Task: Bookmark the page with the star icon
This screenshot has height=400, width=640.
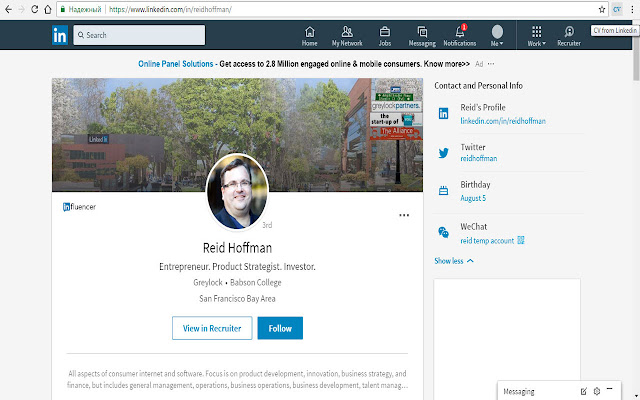Action: 602,9
